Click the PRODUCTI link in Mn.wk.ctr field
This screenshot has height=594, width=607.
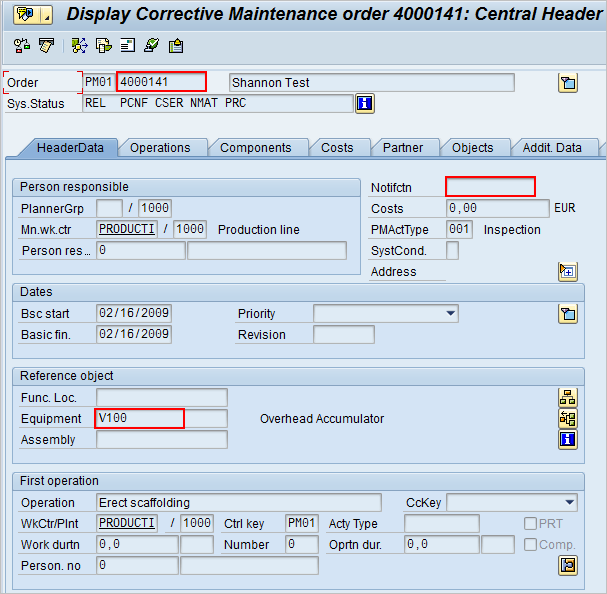click(127, 229)
